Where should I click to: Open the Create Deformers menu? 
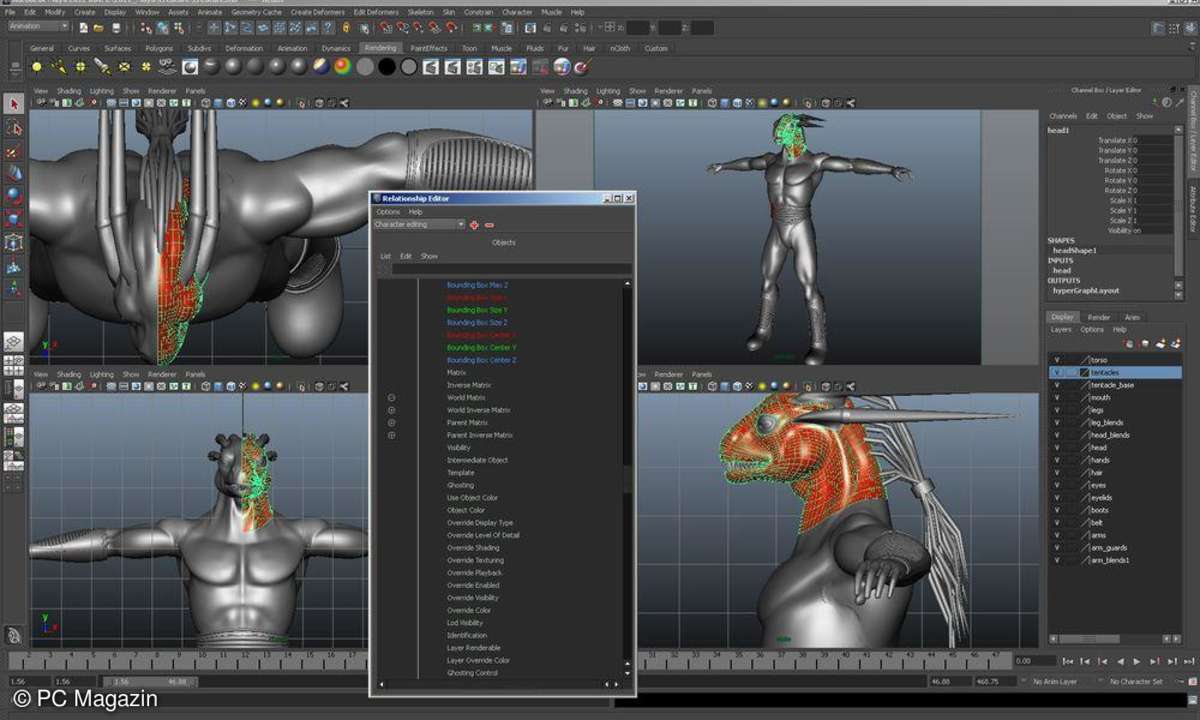pos(317,12)
